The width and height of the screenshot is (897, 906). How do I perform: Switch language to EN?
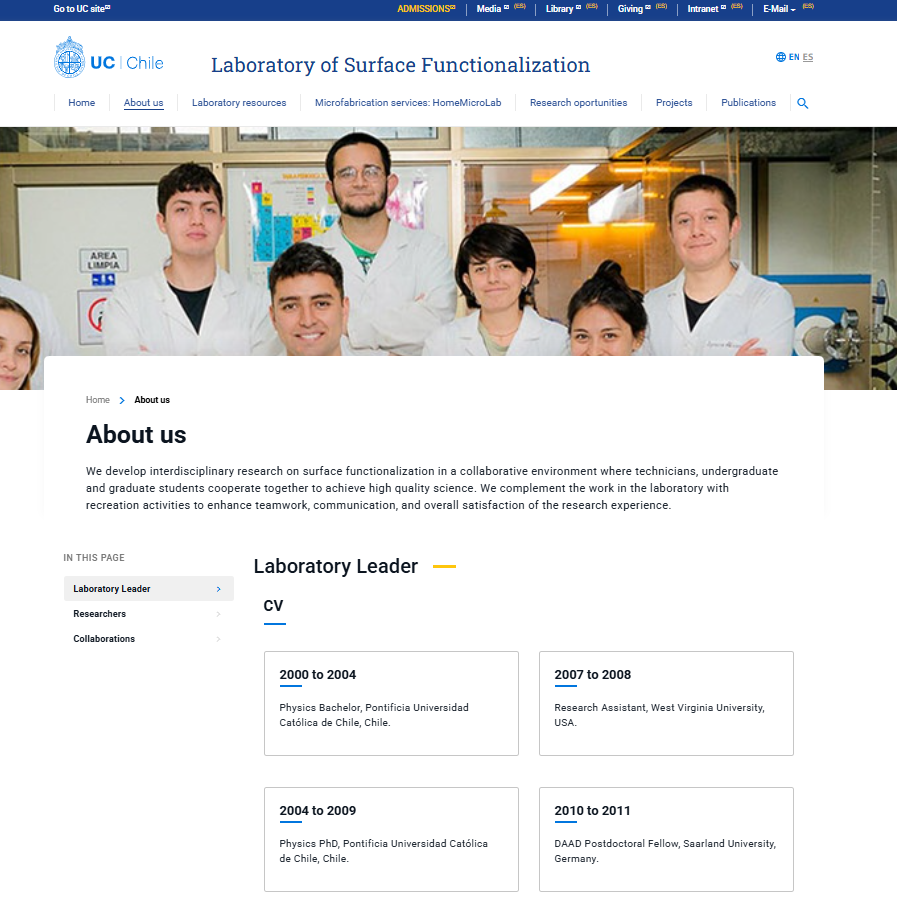794,57
